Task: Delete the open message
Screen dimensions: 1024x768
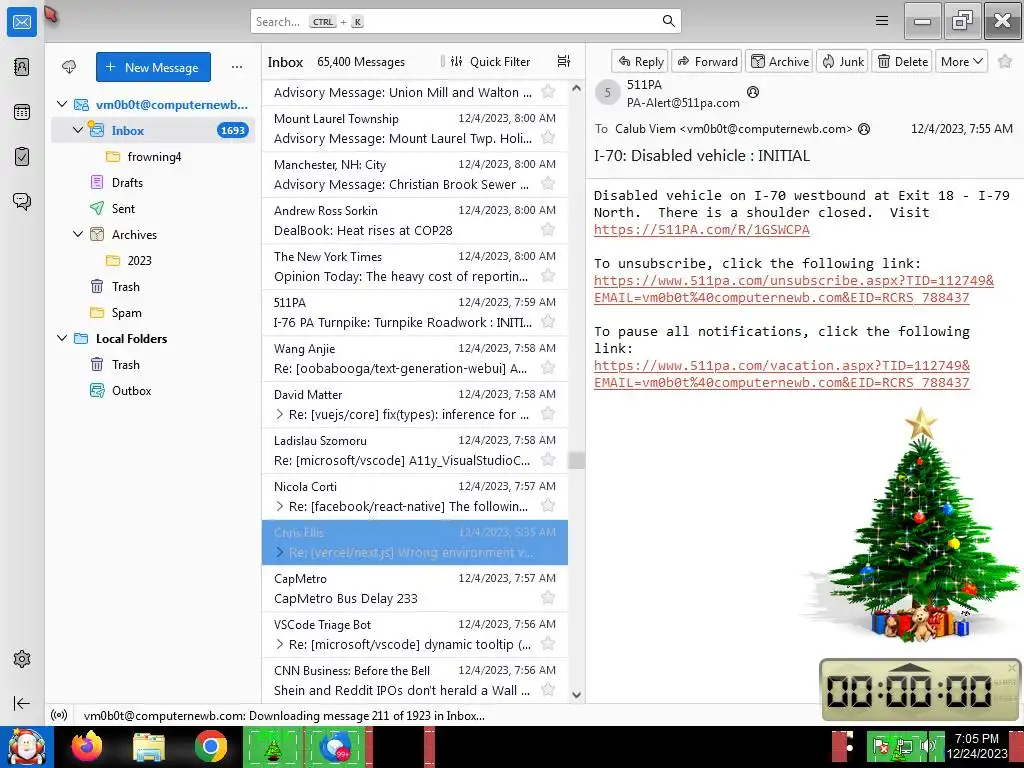Action: click(x=902, y=61)
